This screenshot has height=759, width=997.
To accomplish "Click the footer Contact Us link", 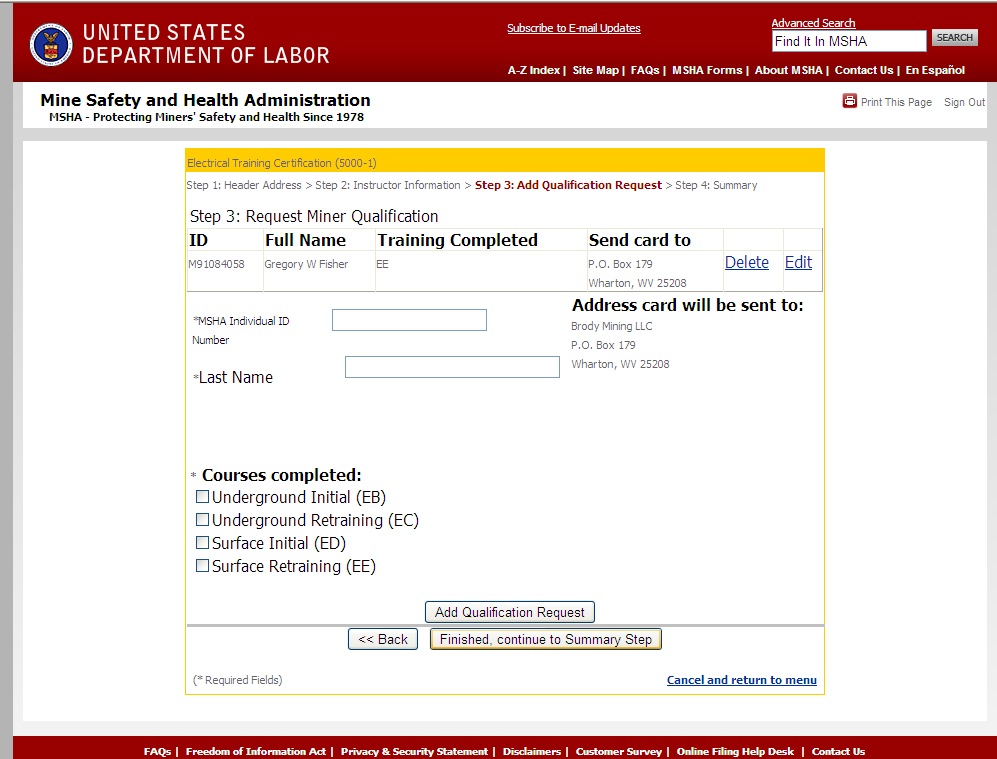I will pos(838,751).
